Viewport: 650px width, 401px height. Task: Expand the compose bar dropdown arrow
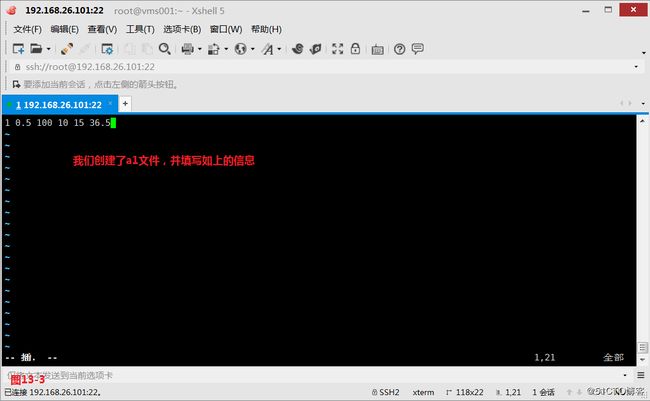[625, 375]
